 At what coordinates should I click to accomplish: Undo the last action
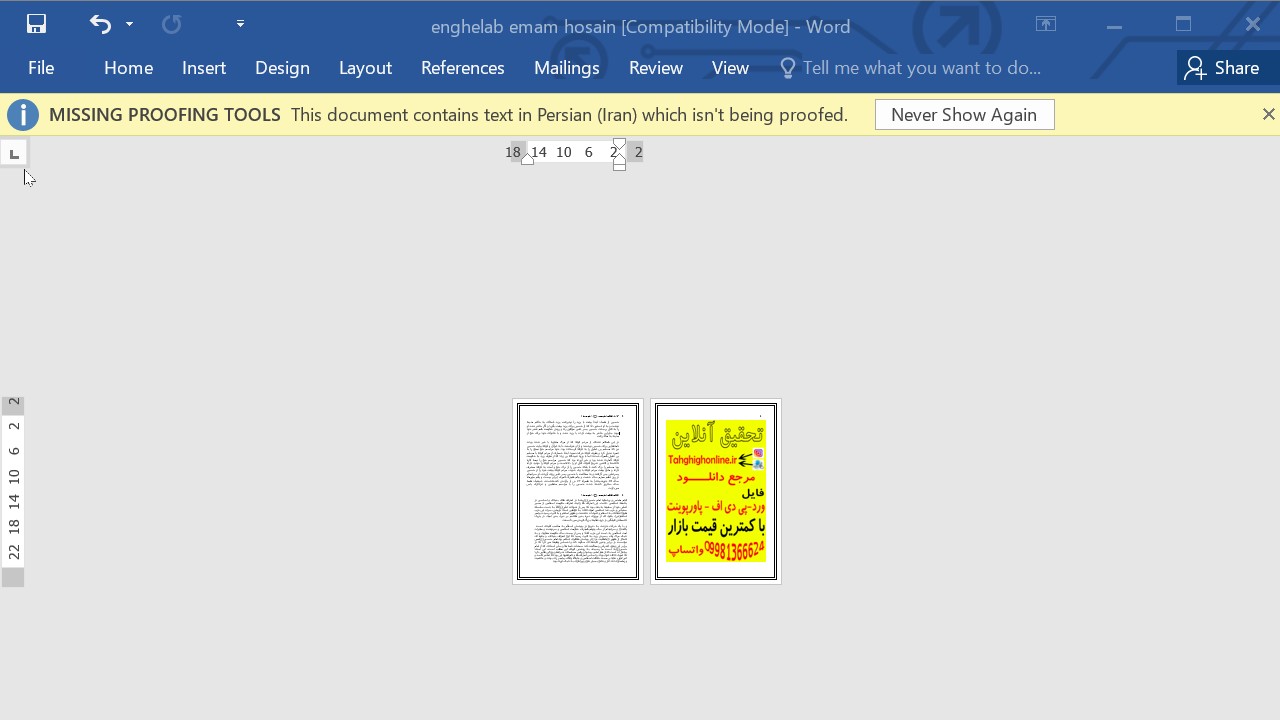(x=100, y=24)
